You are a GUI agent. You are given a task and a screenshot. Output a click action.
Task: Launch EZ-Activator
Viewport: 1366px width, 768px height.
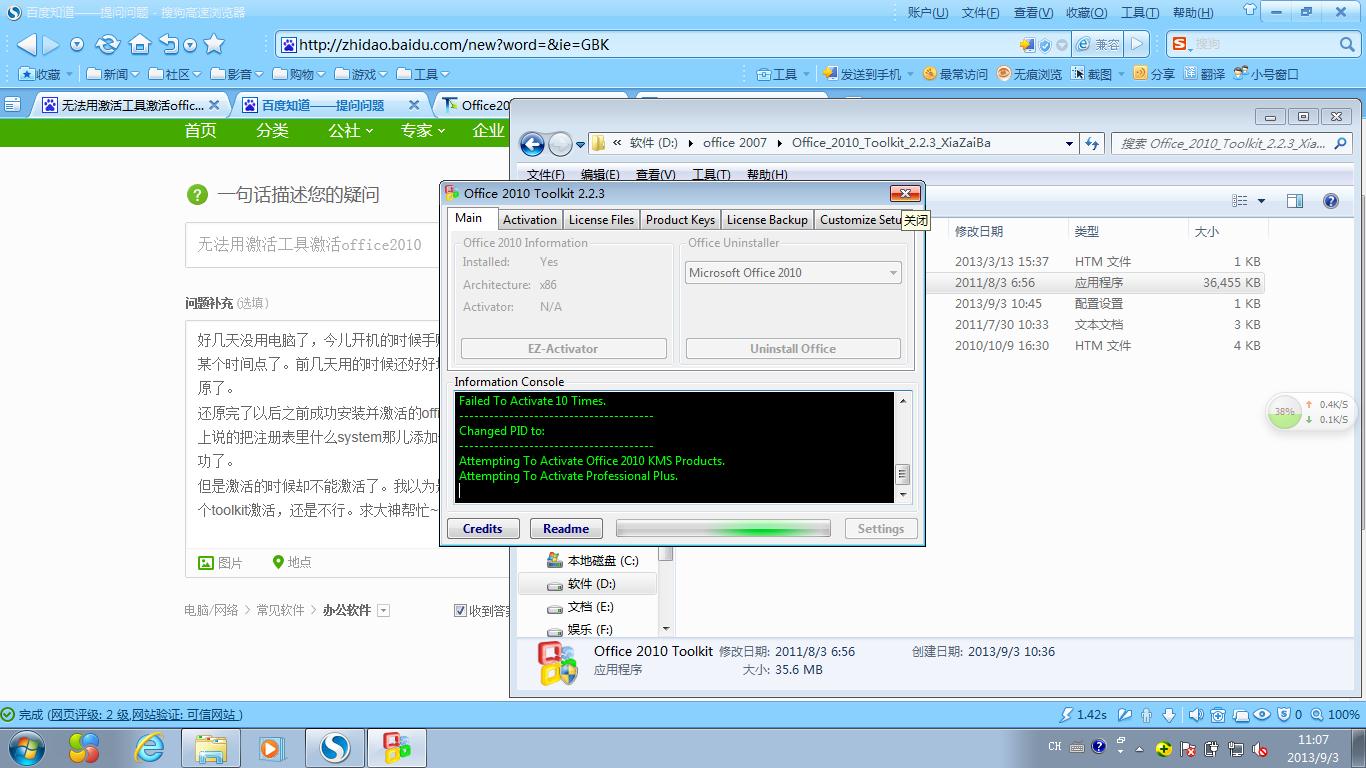pos(563,348)
